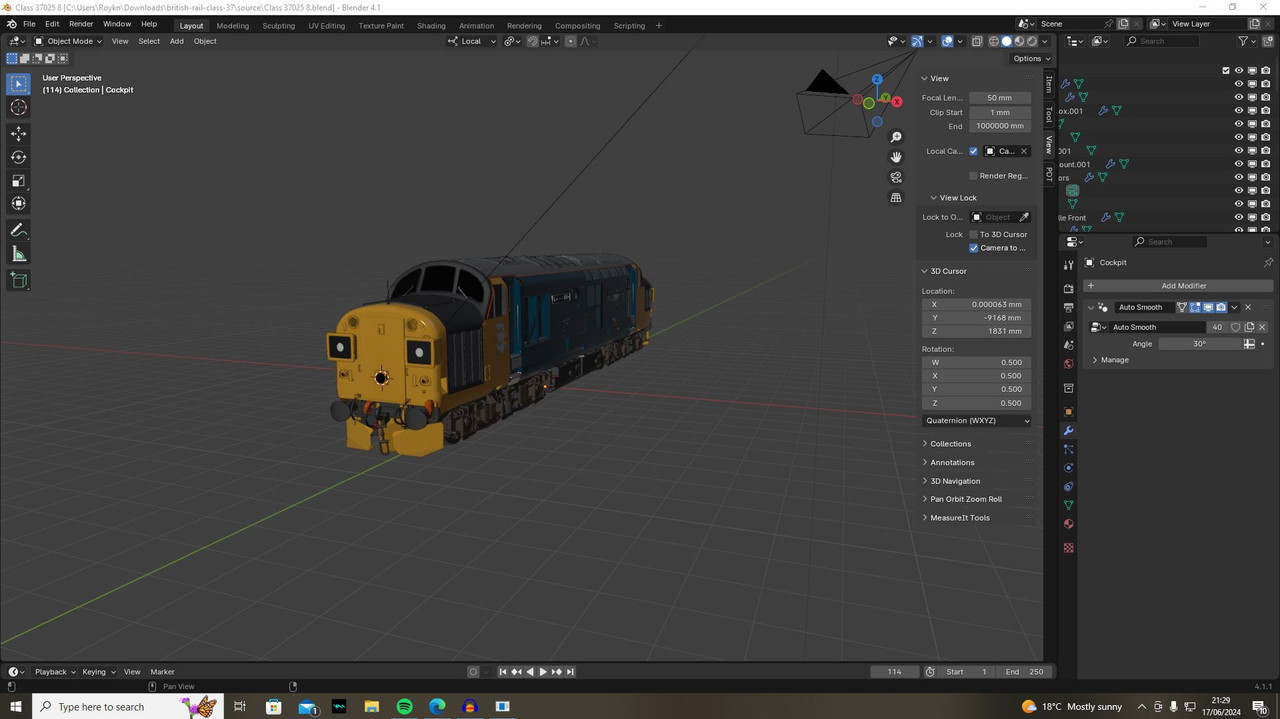Open the Object properties tab icon
This screenshot has height=719, width=1280.
click(1069, 411)
